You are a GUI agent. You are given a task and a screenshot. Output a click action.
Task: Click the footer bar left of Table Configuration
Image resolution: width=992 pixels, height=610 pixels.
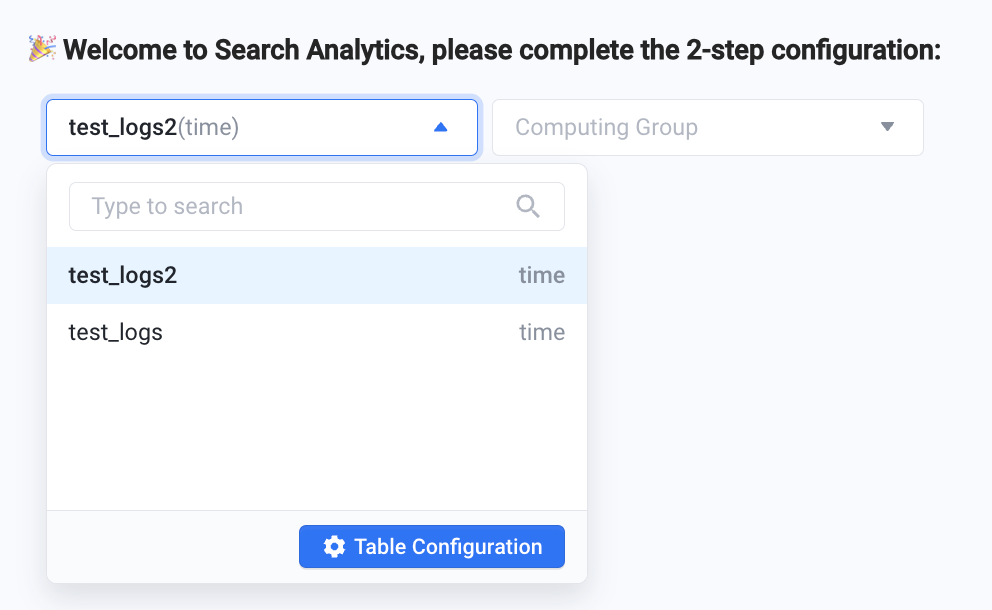coord(173,547)
